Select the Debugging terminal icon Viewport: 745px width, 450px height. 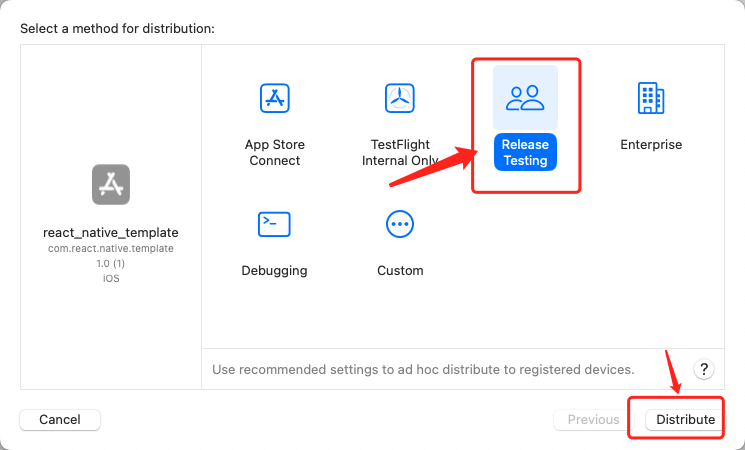[274, 224]
